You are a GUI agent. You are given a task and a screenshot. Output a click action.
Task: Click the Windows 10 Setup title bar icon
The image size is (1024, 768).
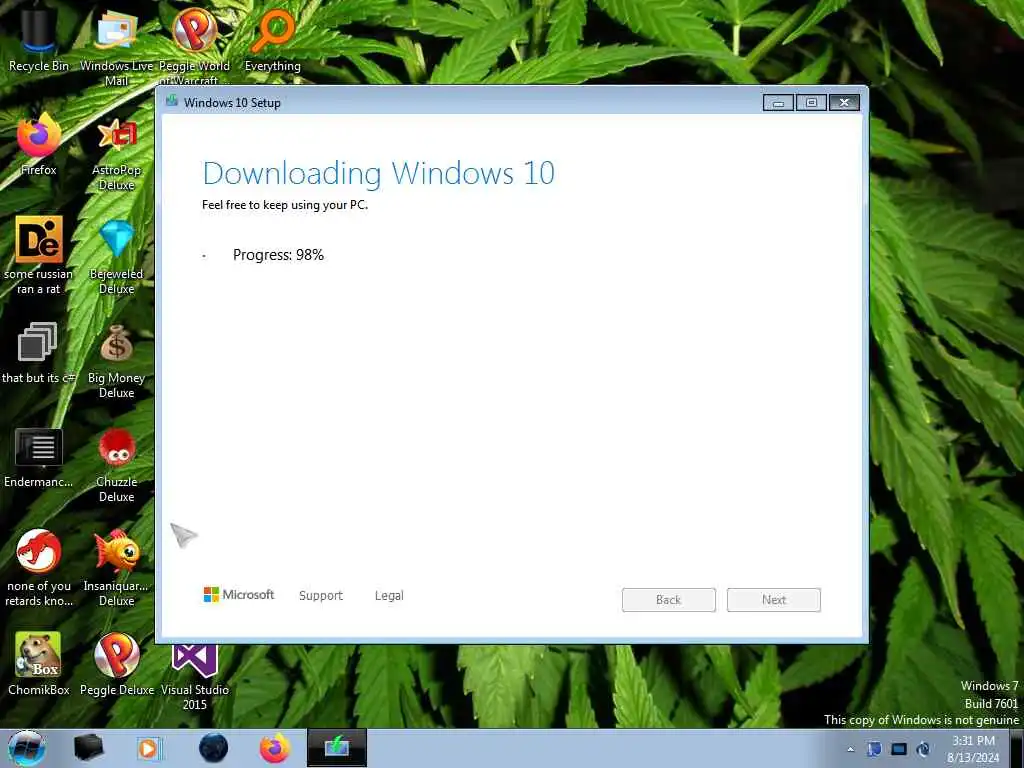pos(172,101)
